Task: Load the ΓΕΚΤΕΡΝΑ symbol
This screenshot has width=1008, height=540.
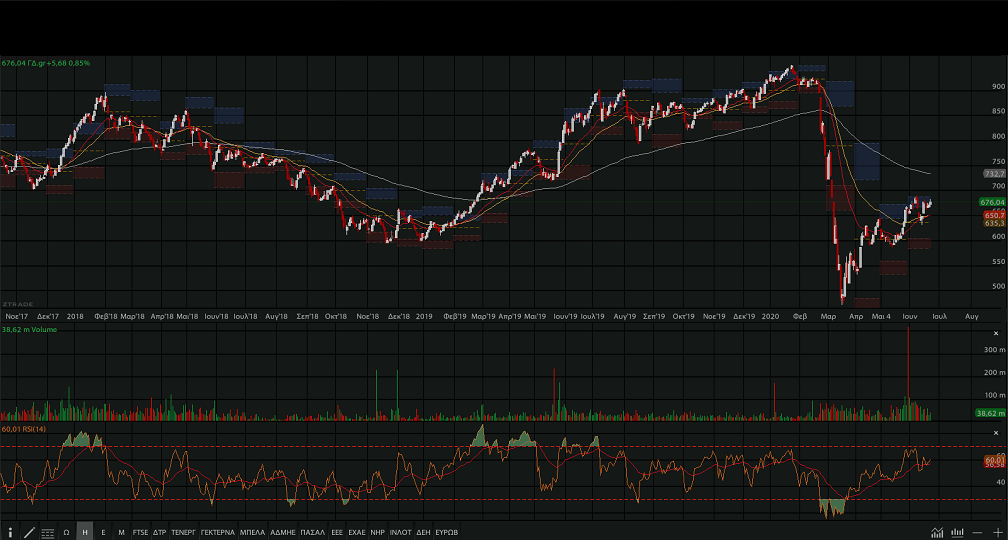Action: coord(217,532)
